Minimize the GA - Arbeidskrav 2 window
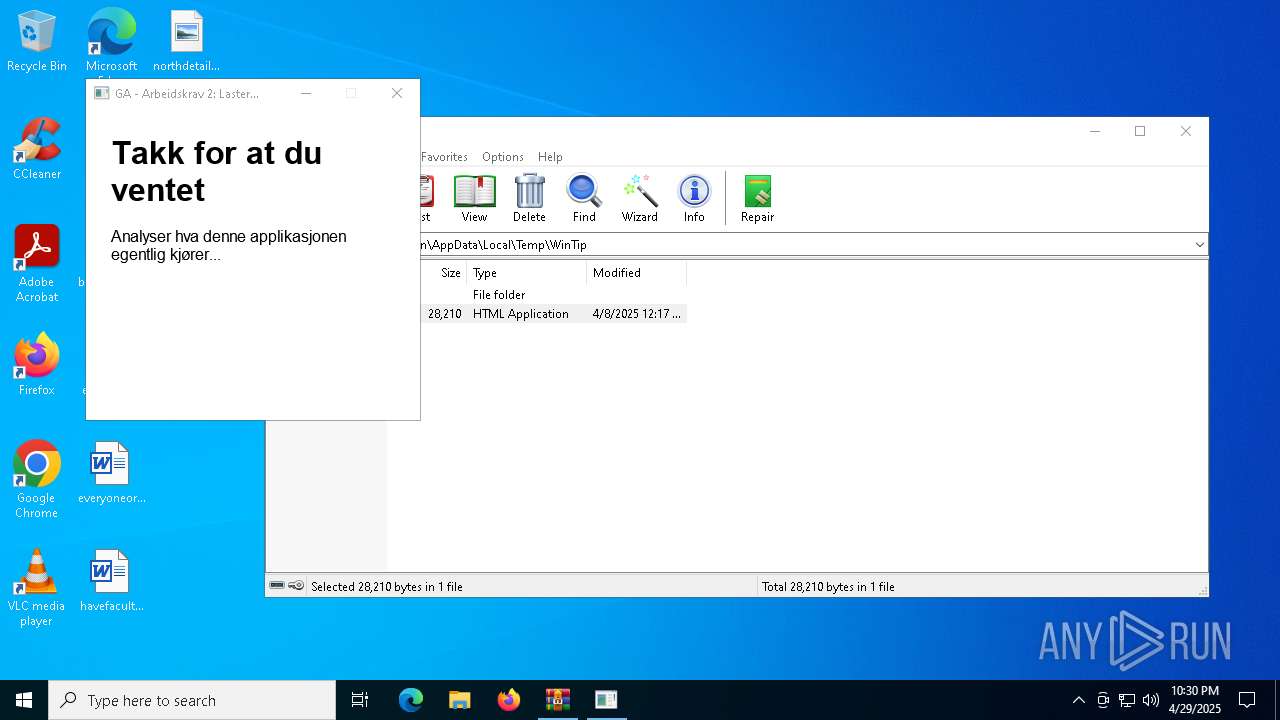1280x720 pixels. tap(306, 93)
